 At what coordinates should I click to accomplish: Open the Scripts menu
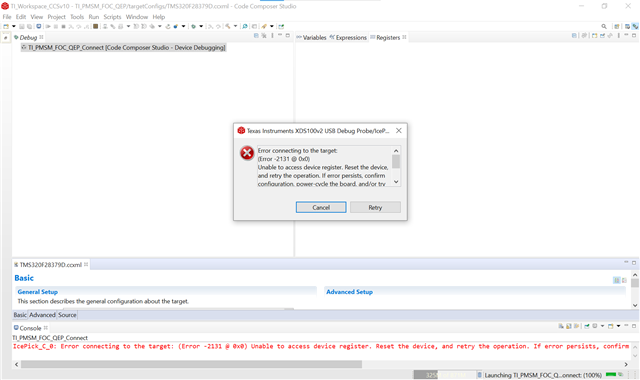click(x=112, y=17)
